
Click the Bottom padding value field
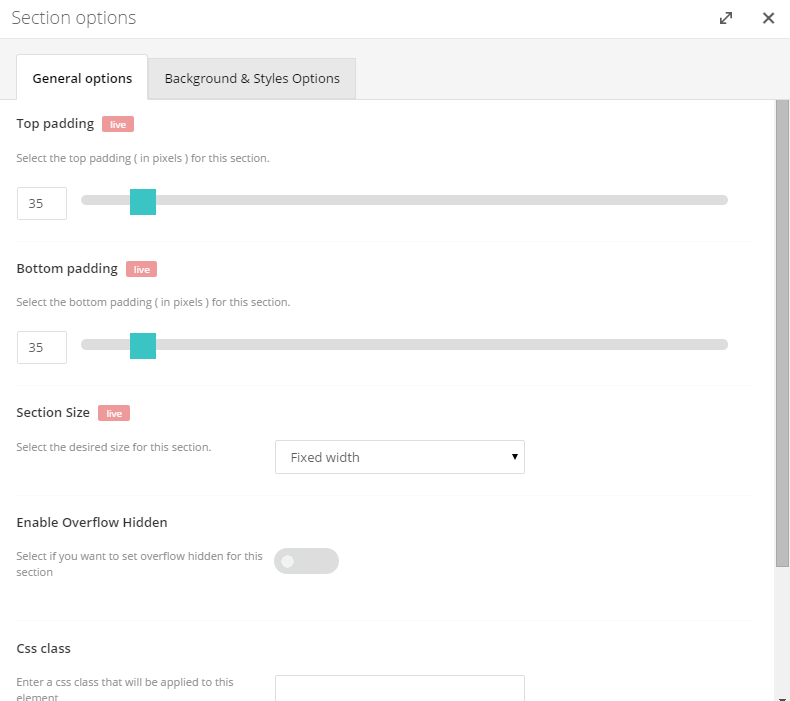click(42, 348)
